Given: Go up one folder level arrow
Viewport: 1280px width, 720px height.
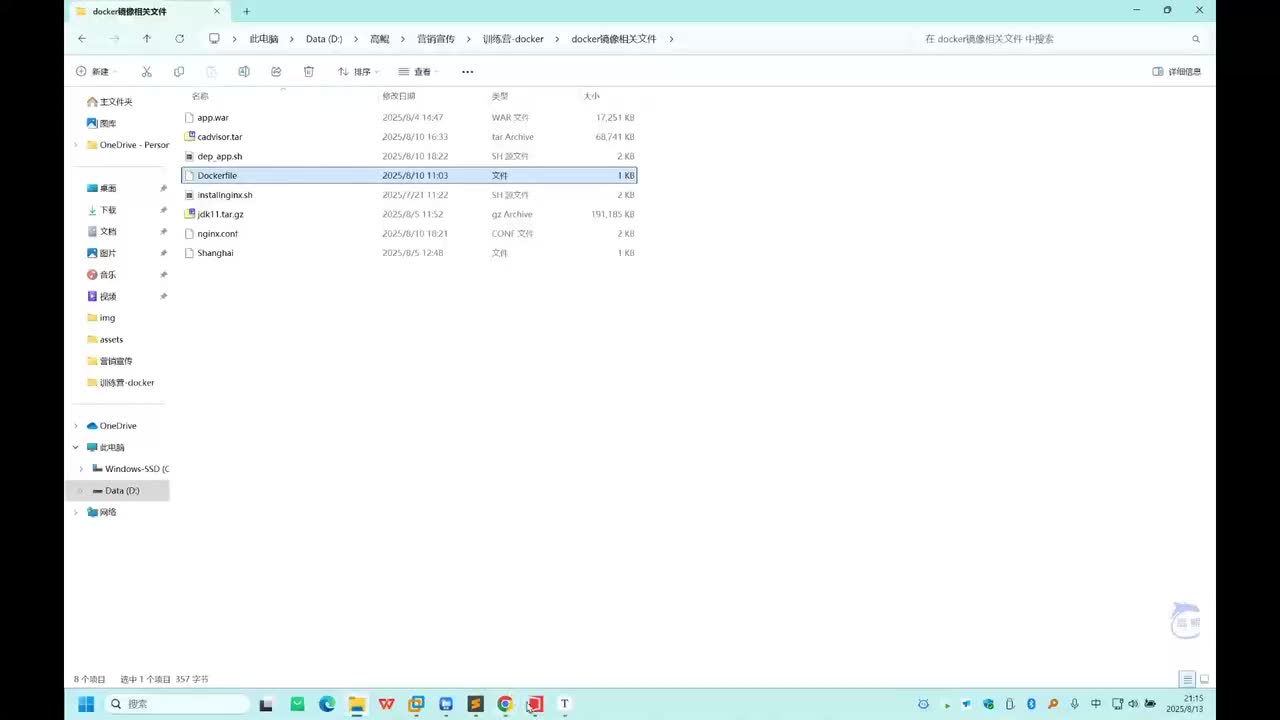Looking at the screenshot, I should (147, 38).
